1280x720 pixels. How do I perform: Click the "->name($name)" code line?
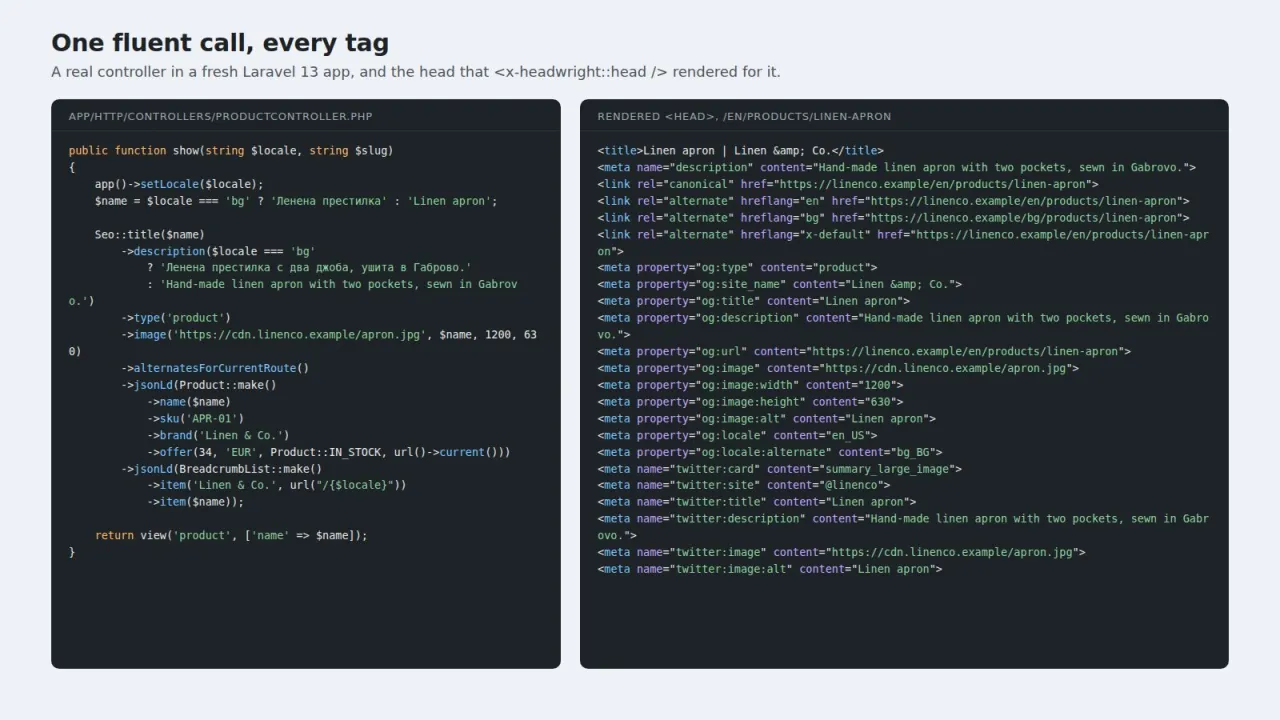189,402
